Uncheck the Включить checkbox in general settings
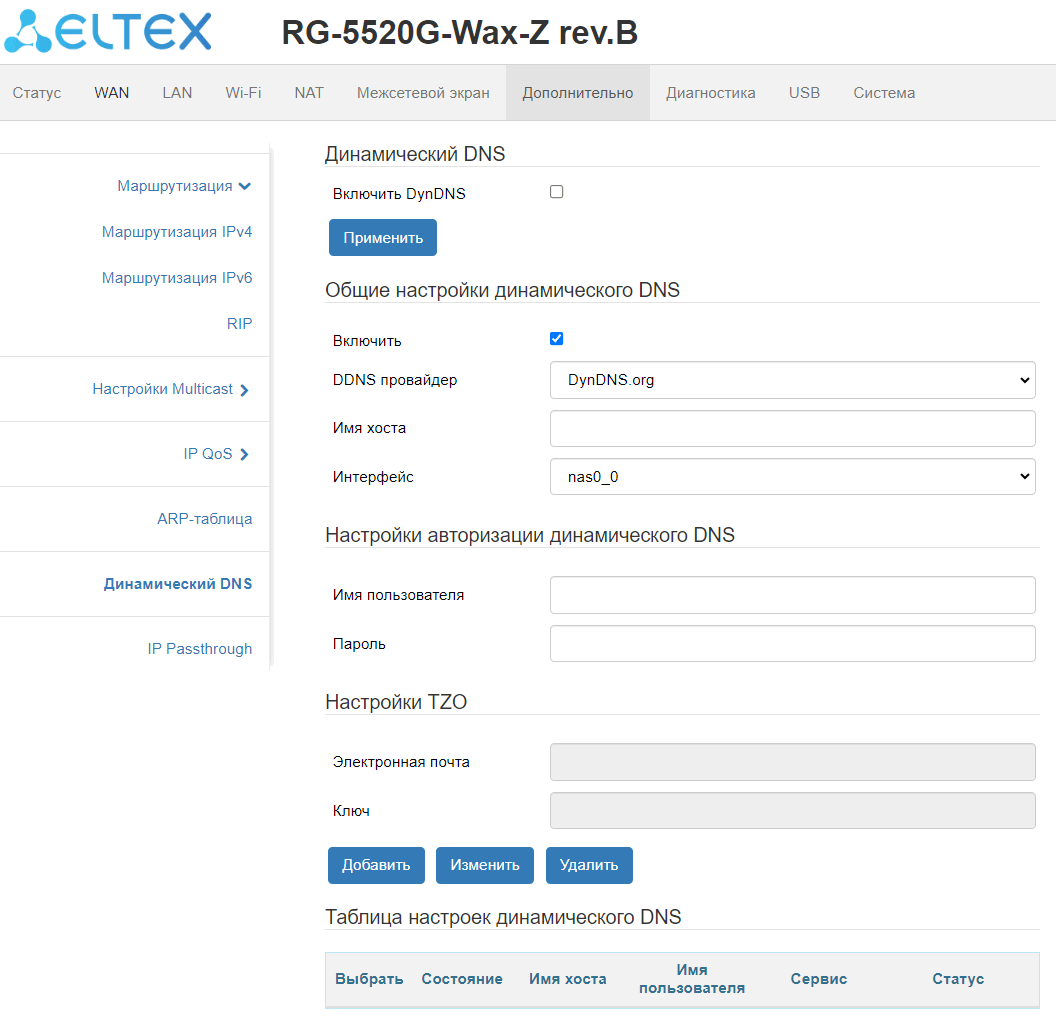 556,339
